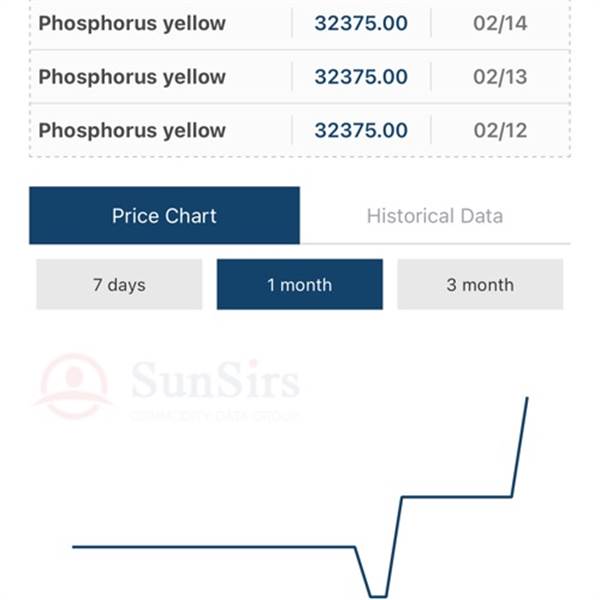Open Phosphorus yellow row dated 02/13
The image size is (600, 600).
pos(300,77)
